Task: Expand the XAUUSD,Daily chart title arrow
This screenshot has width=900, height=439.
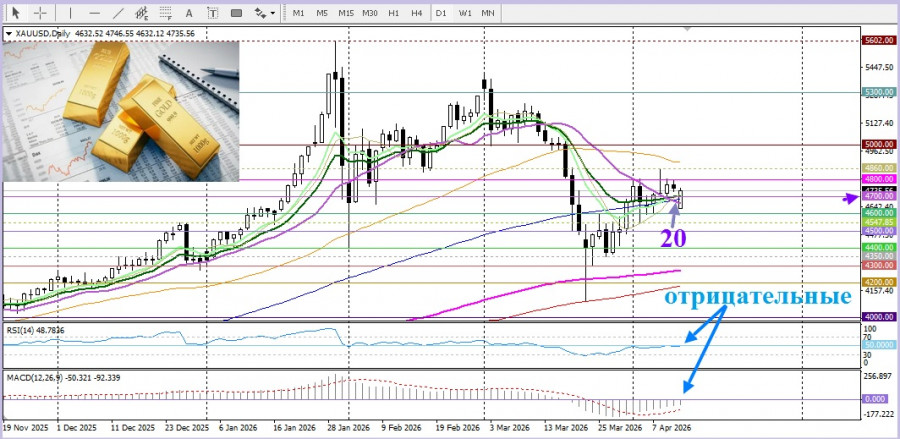Action: [7, 34]
